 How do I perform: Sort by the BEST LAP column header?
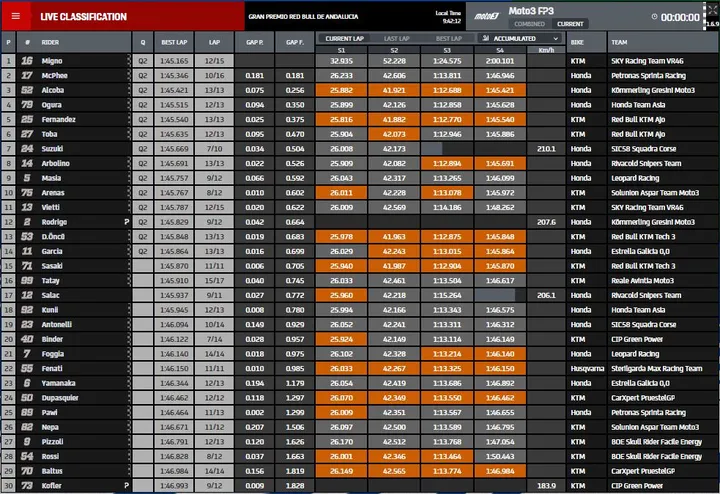click(x=174, y=42)
